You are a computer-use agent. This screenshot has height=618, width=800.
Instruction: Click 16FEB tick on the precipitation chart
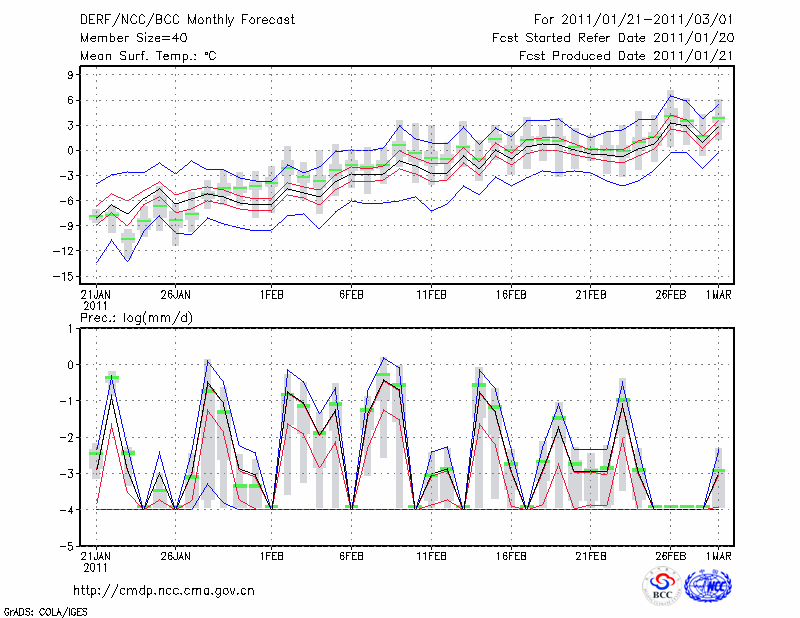coord(511,555)
